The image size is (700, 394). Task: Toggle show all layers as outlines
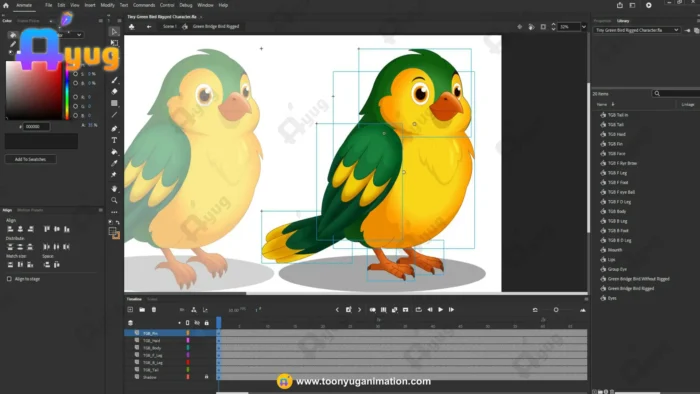(188, 323)
